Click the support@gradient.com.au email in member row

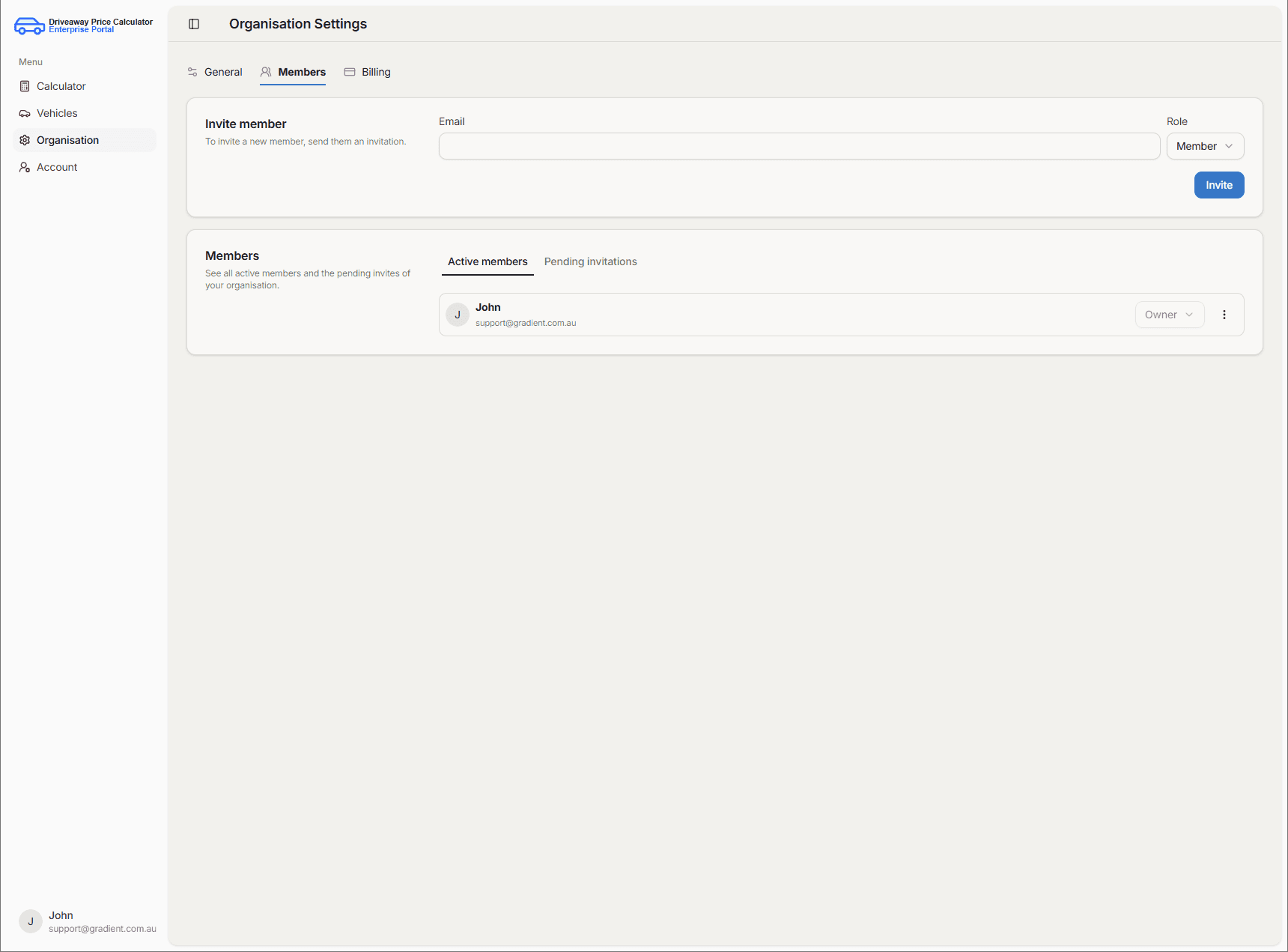pos(526,323)
